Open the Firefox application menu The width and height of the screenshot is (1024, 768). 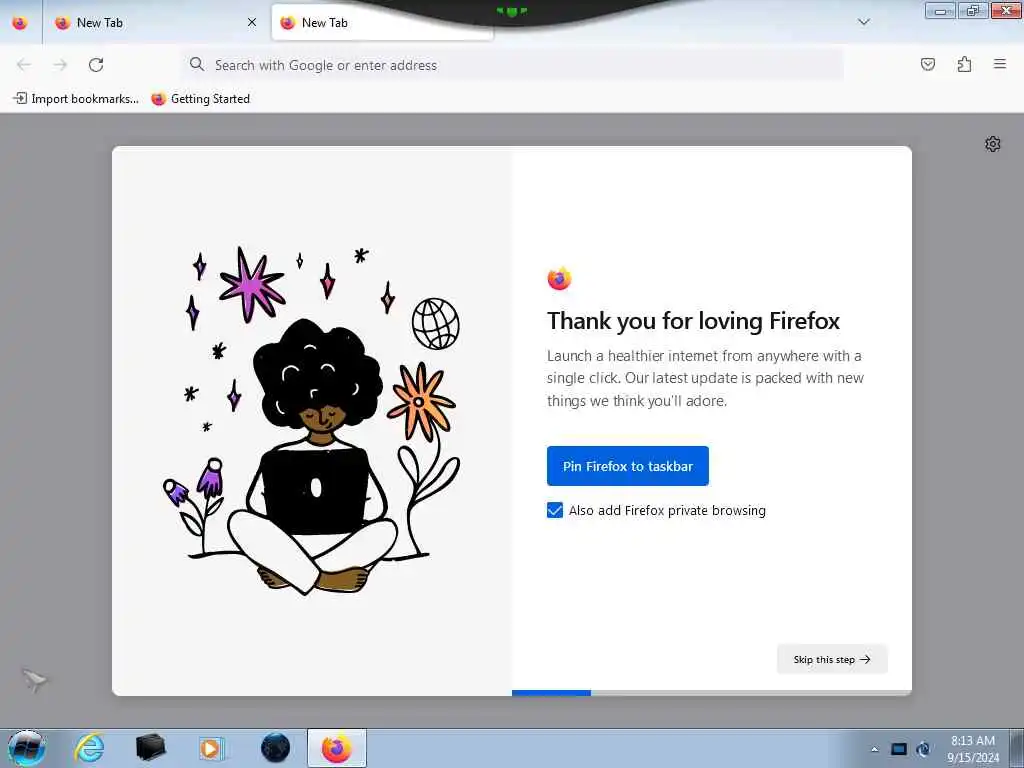tap(1000, 64)
